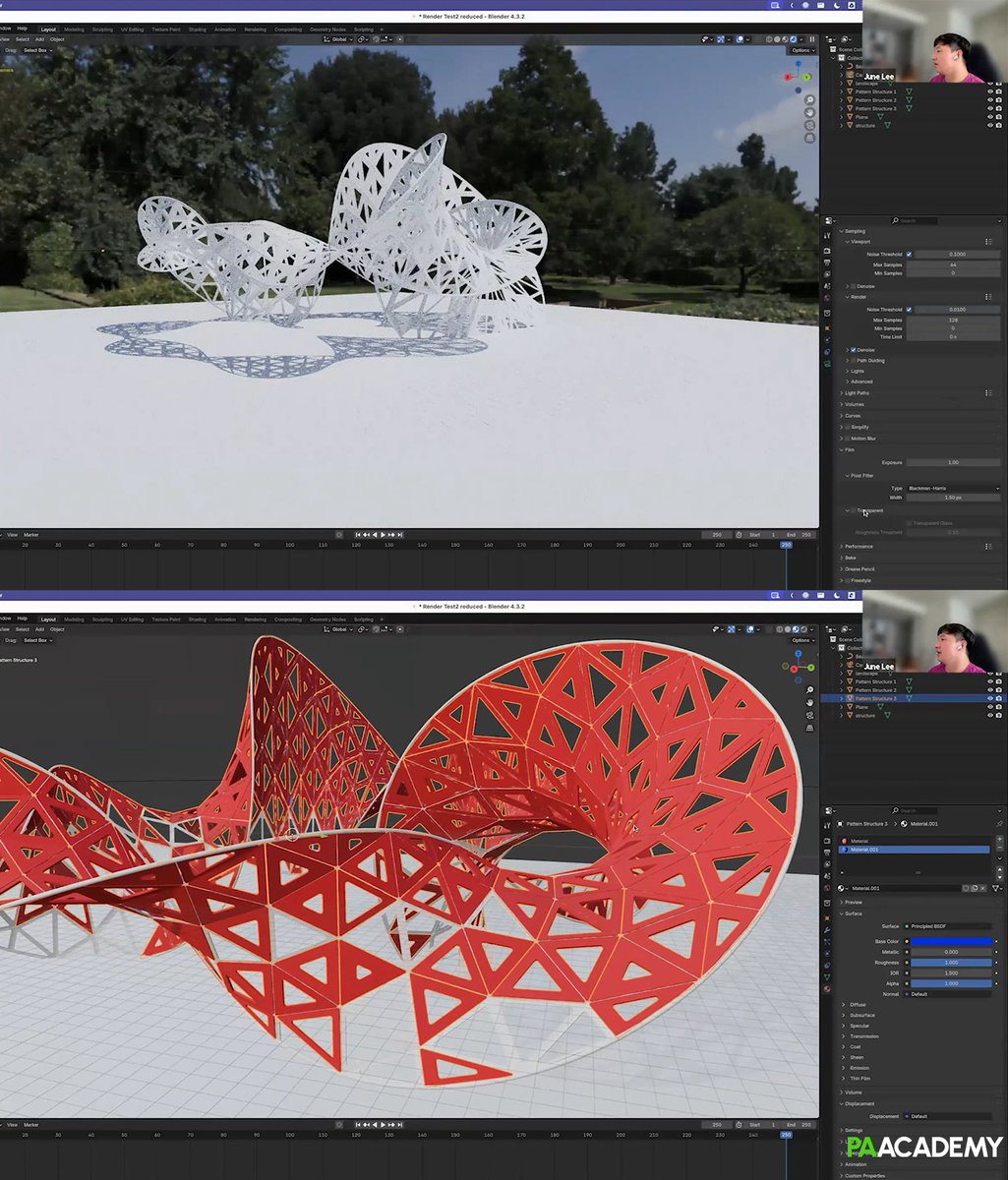Open the material browse dropdown beside Material.001
The width and height of the screenshot is (1008, 1180).
tap(843, 888)
